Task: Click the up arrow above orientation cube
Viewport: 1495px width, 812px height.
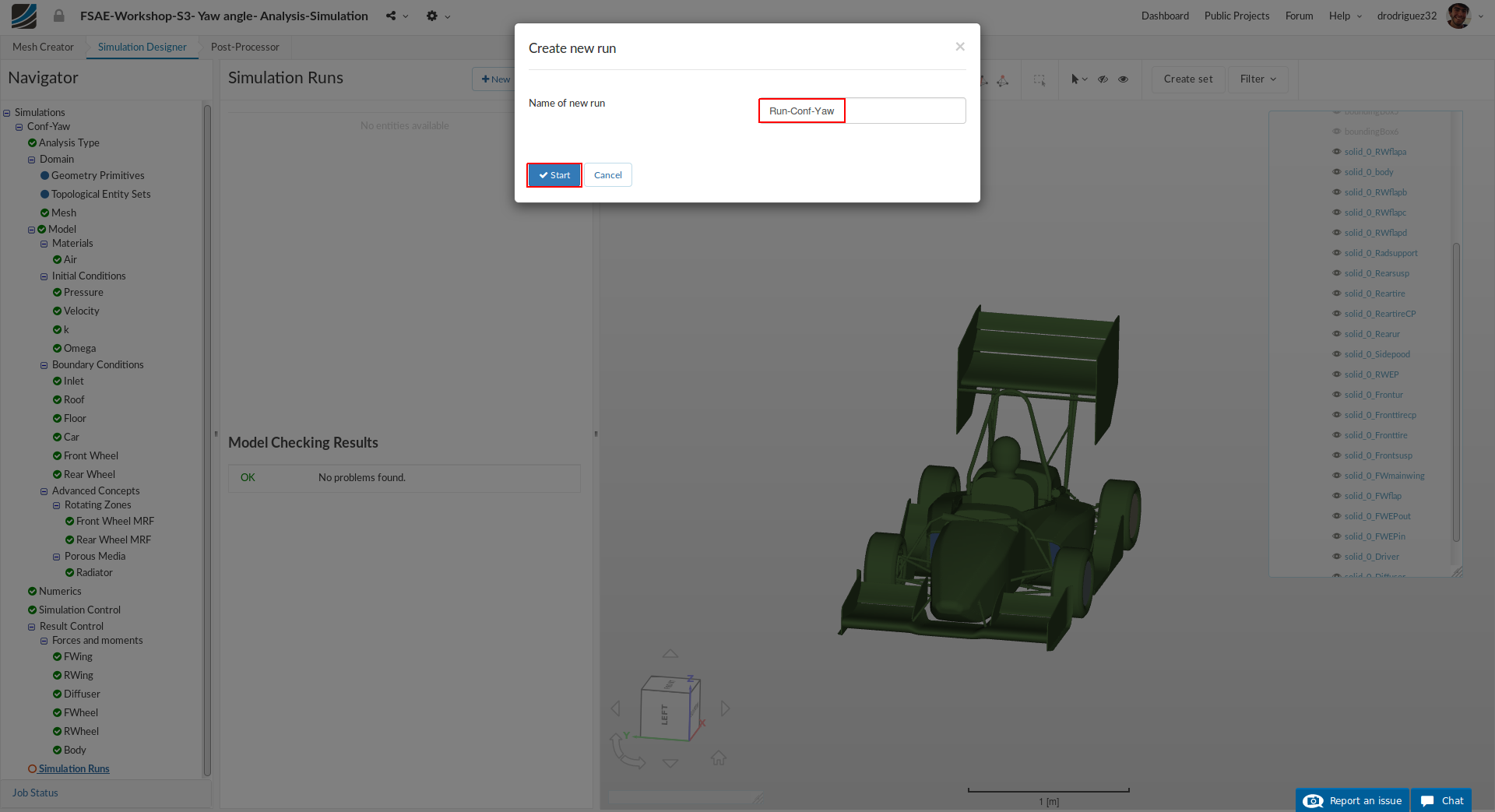Action: point(670,654)
